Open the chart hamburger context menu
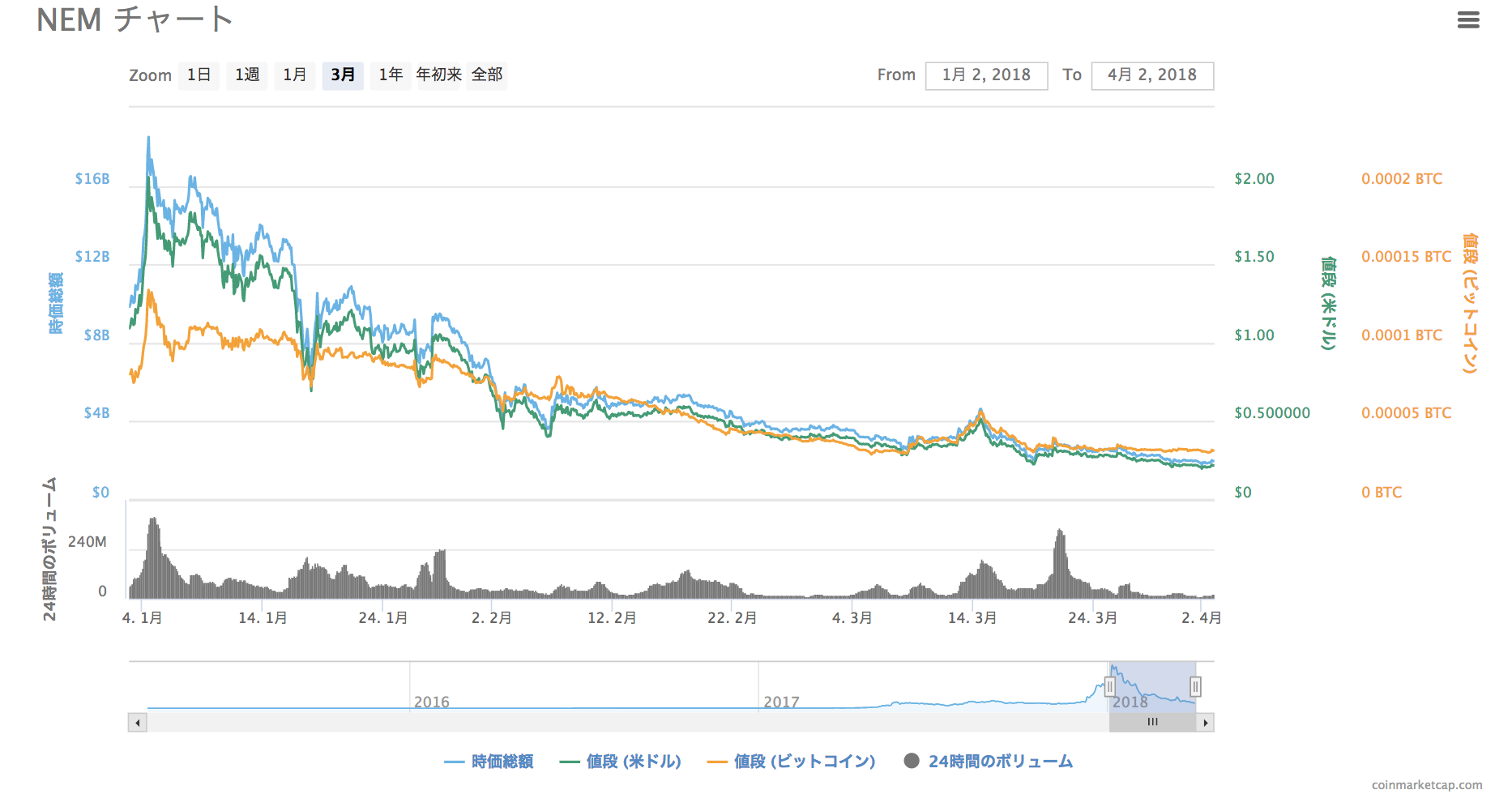This screenshot has width=1512, height=794. tap(1468, 20)
